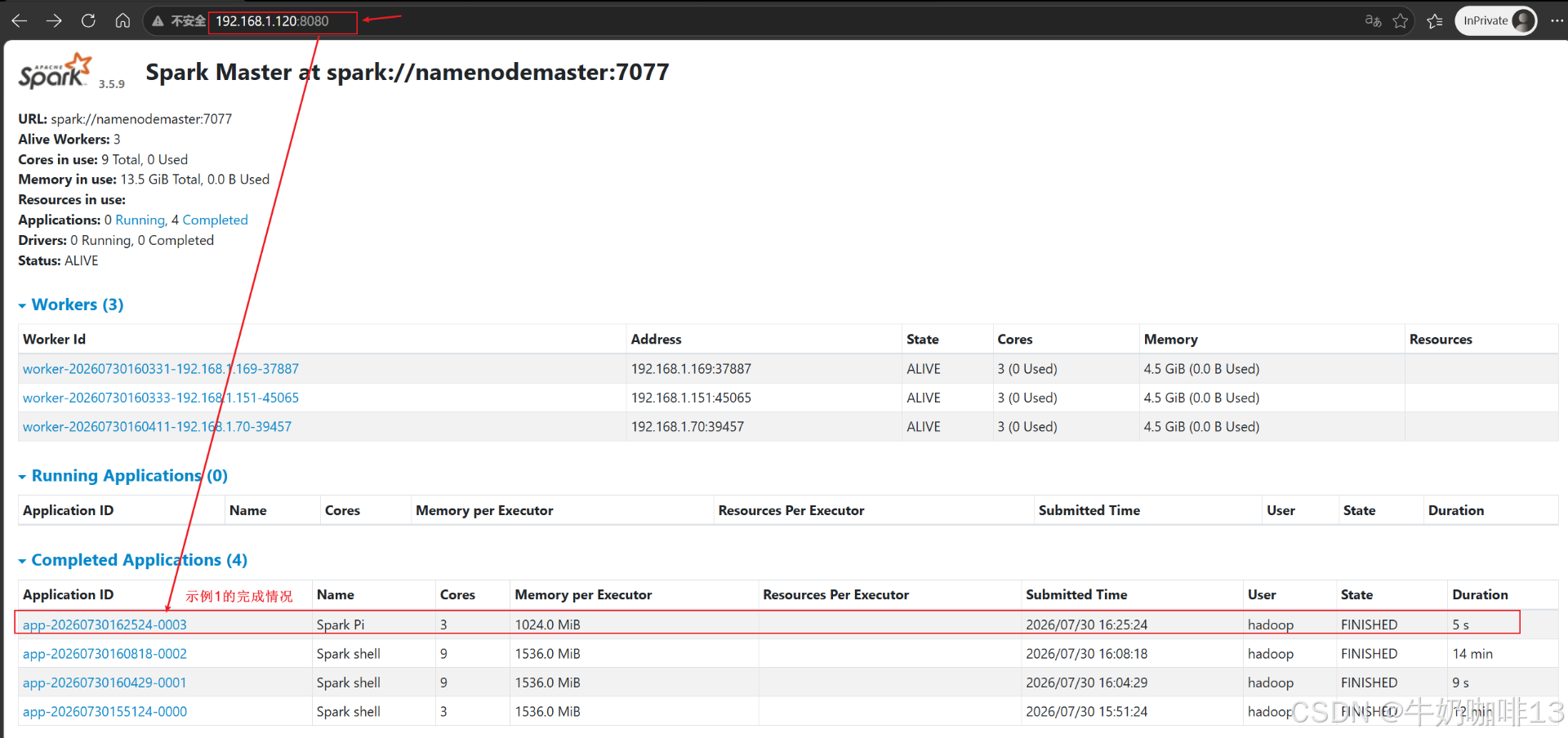Open the favorites list icon
This screenshot has width=1568, height=738.
coord(1435,21)
